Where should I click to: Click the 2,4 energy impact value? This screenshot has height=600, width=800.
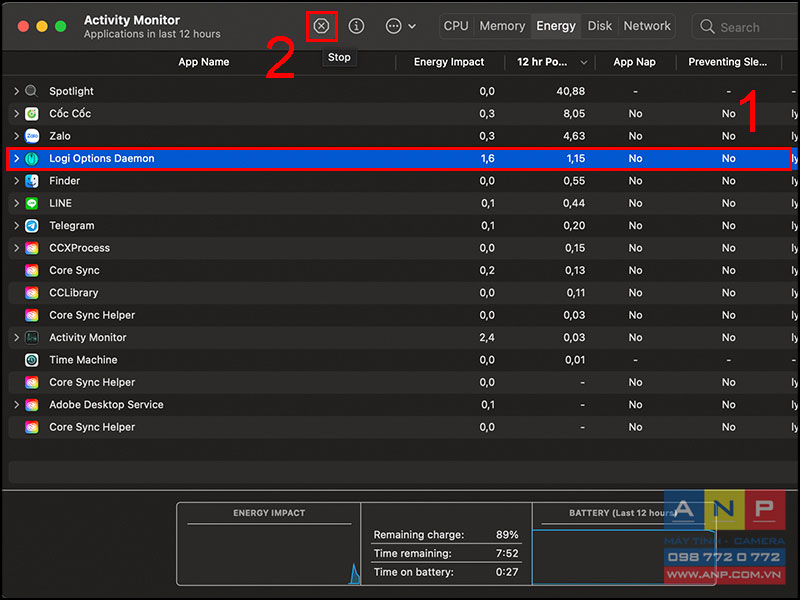click(x=487, y=338)
